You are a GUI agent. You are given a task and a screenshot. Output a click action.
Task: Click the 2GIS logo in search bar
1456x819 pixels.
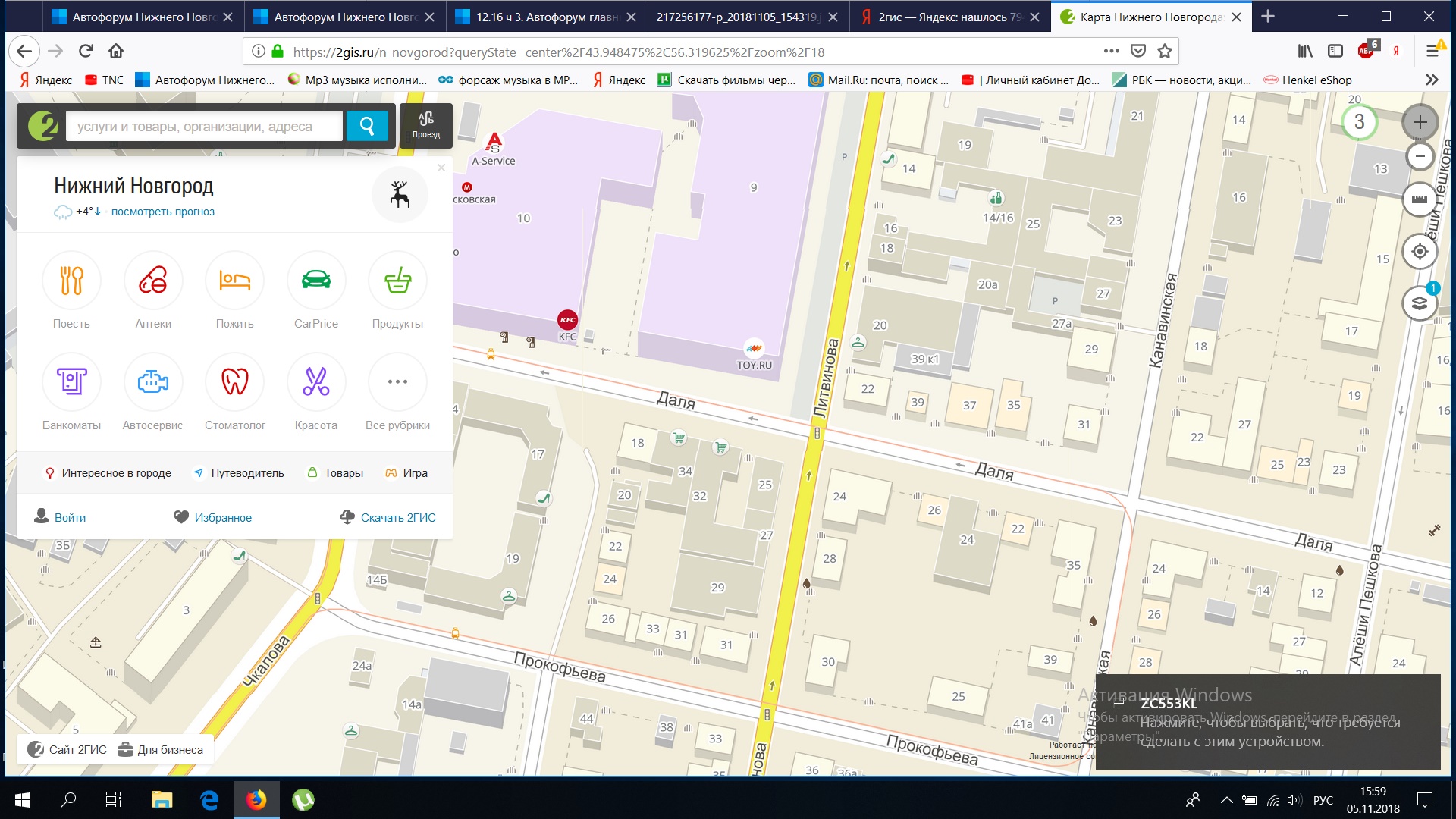click(x=43, y=126)
